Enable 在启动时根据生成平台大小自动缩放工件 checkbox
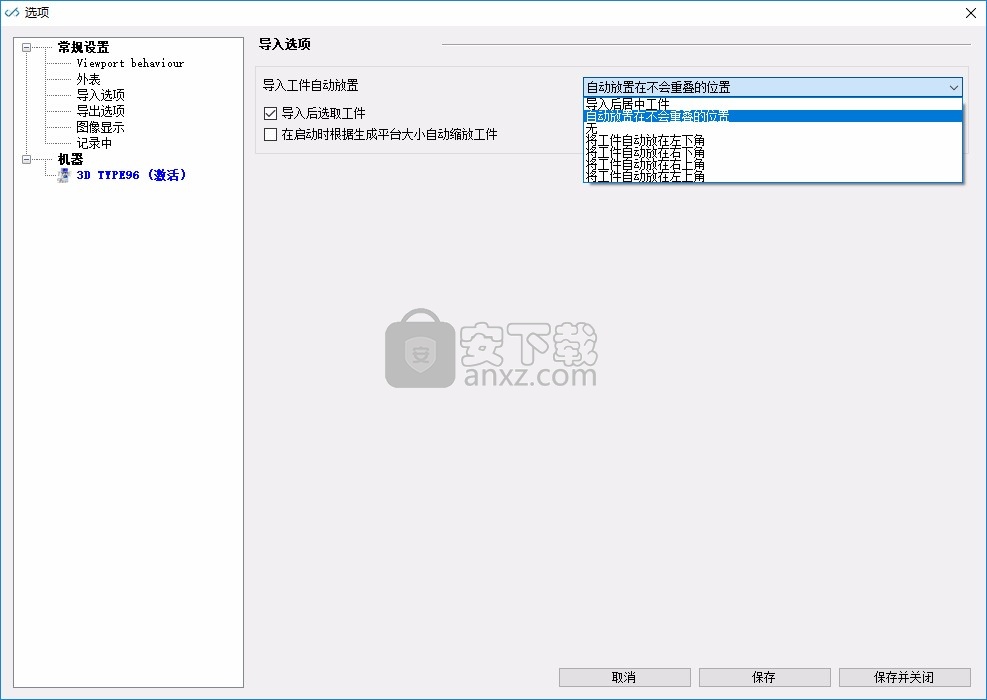The height and width of the screenshot is (700, 987). [x=271, y=134]
